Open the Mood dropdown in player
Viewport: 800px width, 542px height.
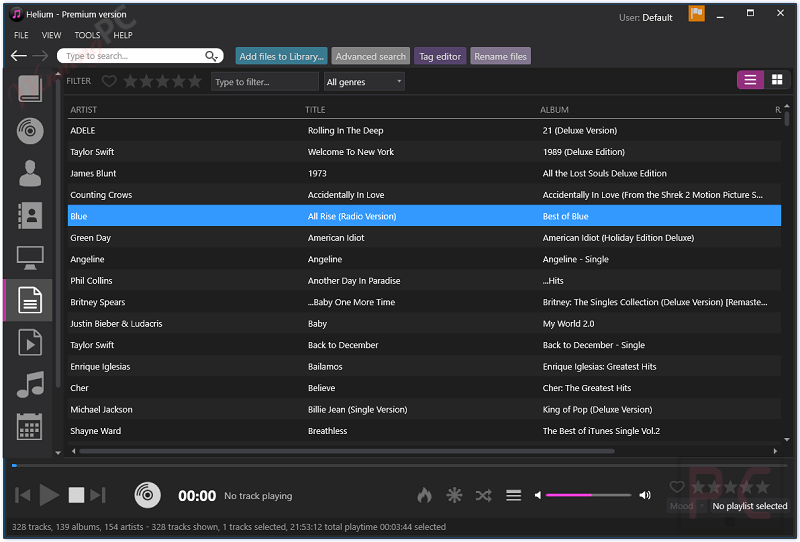click(687, 506)
